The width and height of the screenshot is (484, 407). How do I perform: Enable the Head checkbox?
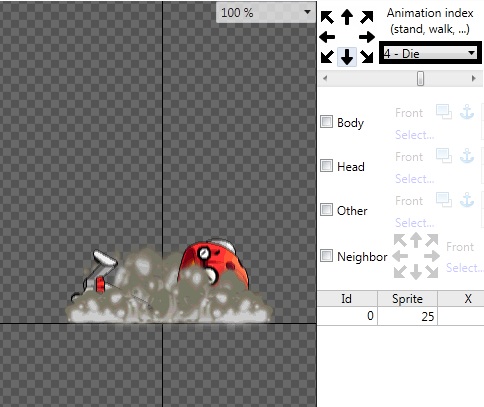pyautogui.click(x=326, y=165)
